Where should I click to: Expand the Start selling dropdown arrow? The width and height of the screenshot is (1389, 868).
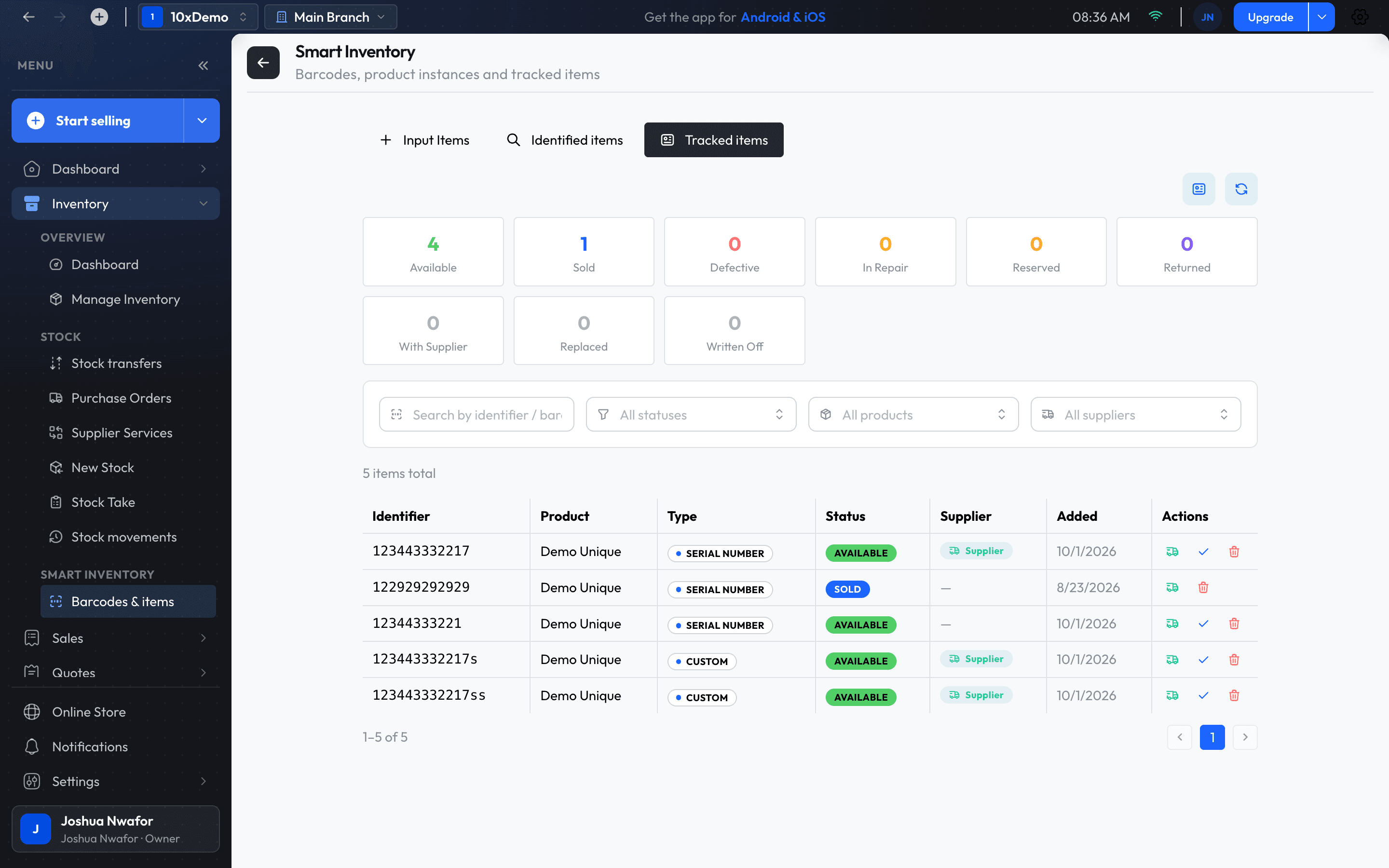tap(202, 121)
